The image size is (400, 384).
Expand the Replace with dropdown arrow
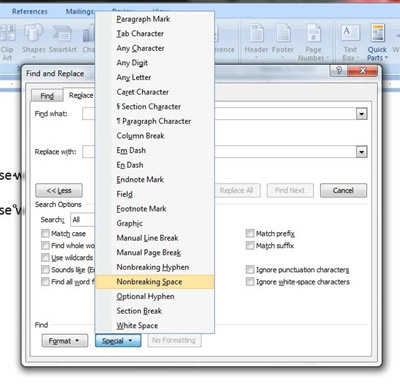coord(361,152)
